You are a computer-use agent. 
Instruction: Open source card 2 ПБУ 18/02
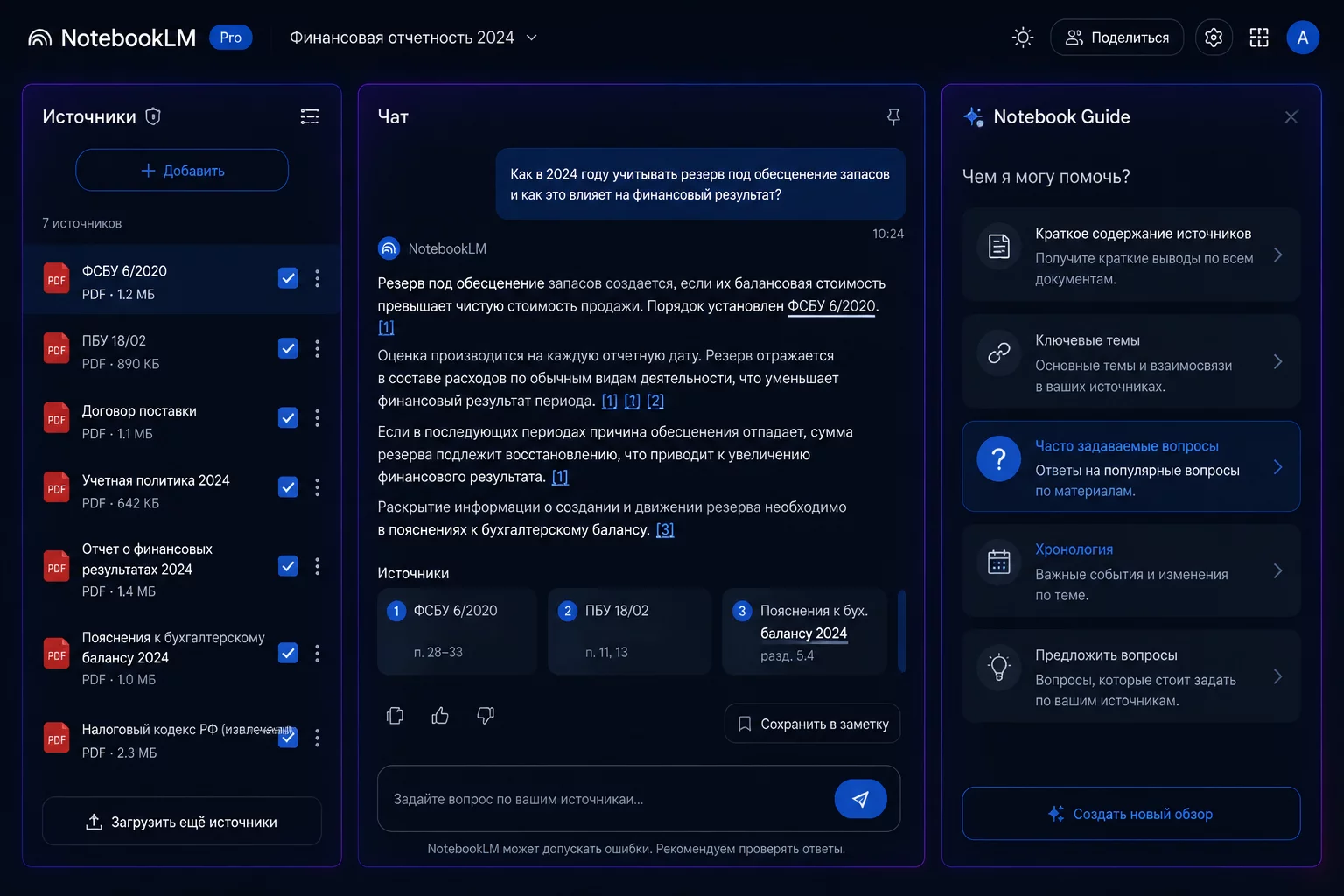click(x=629, y=631)
